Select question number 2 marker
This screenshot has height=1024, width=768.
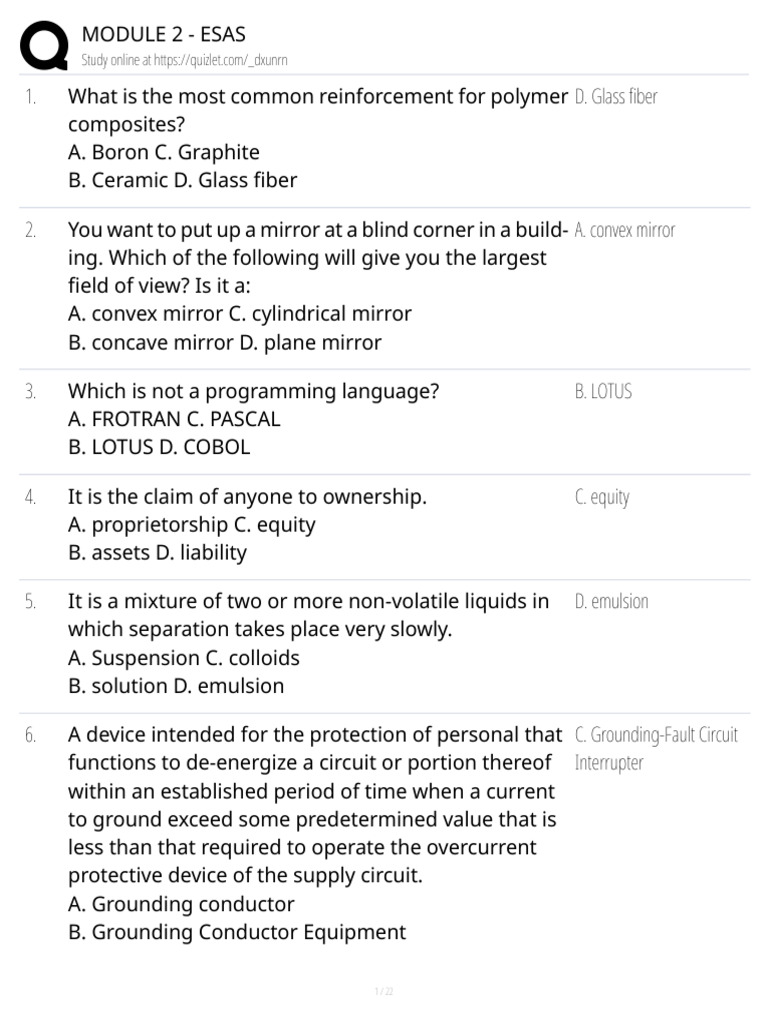click(x=31, y=230)
